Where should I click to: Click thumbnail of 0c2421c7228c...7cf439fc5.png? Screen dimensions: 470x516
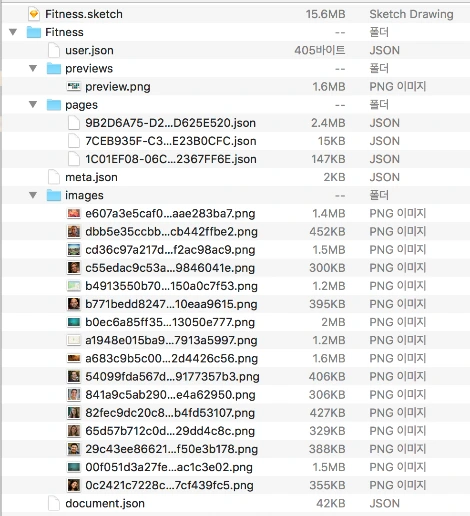click(74, 485)
